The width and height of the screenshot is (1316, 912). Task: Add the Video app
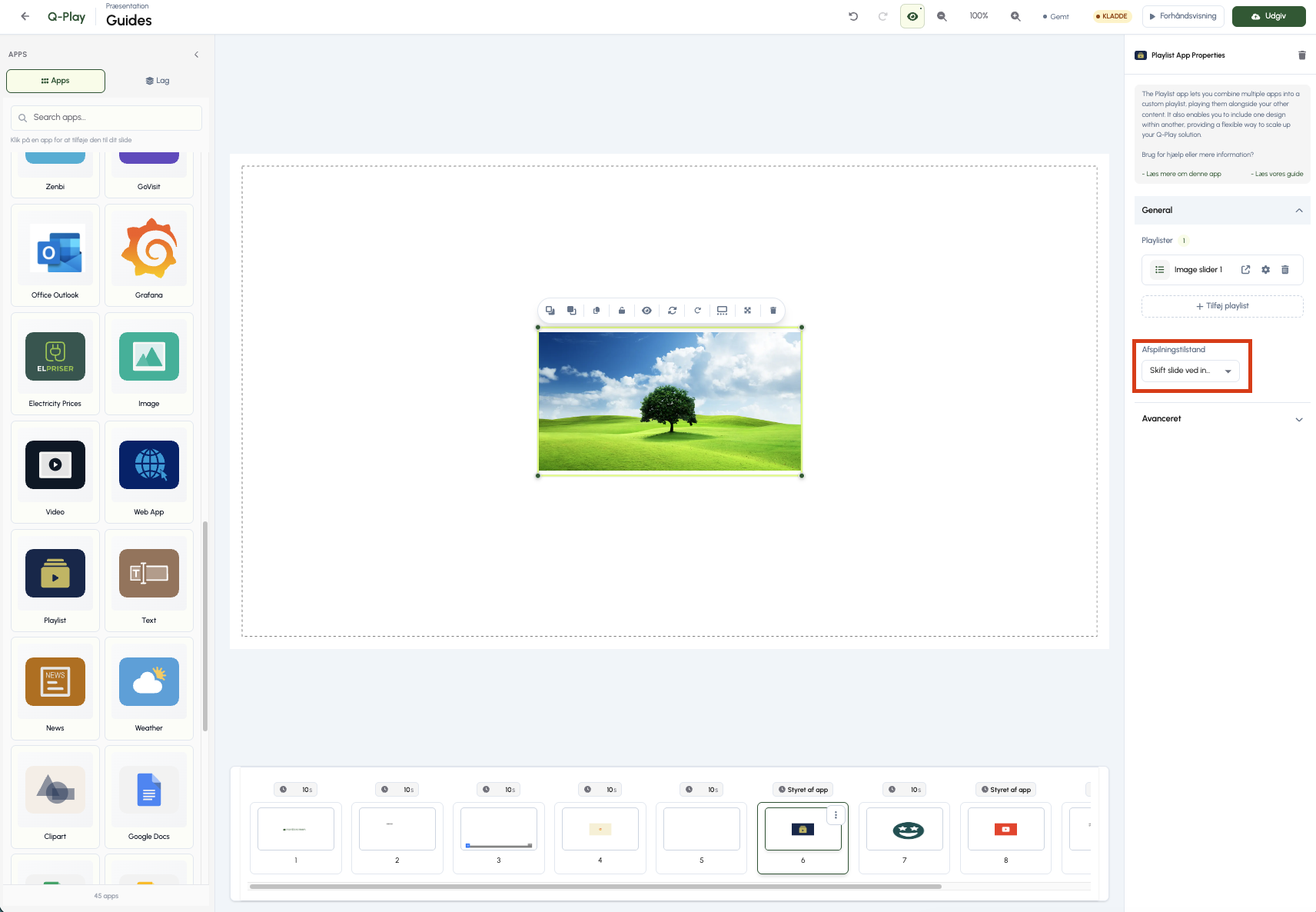coord(55,472)
